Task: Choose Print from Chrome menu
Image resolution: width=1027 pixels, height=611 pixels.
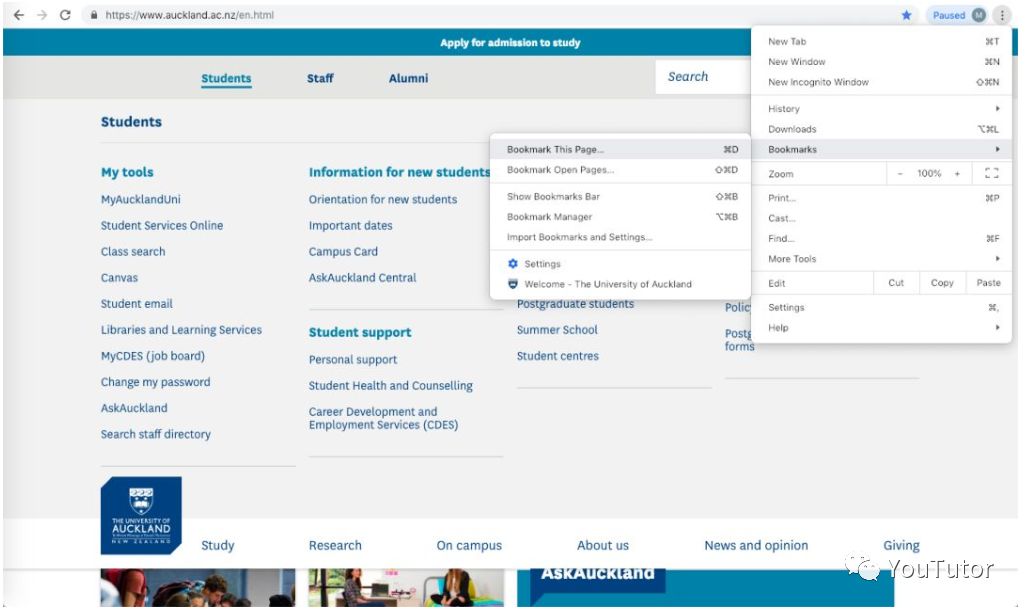Action: tap(882, 198)
